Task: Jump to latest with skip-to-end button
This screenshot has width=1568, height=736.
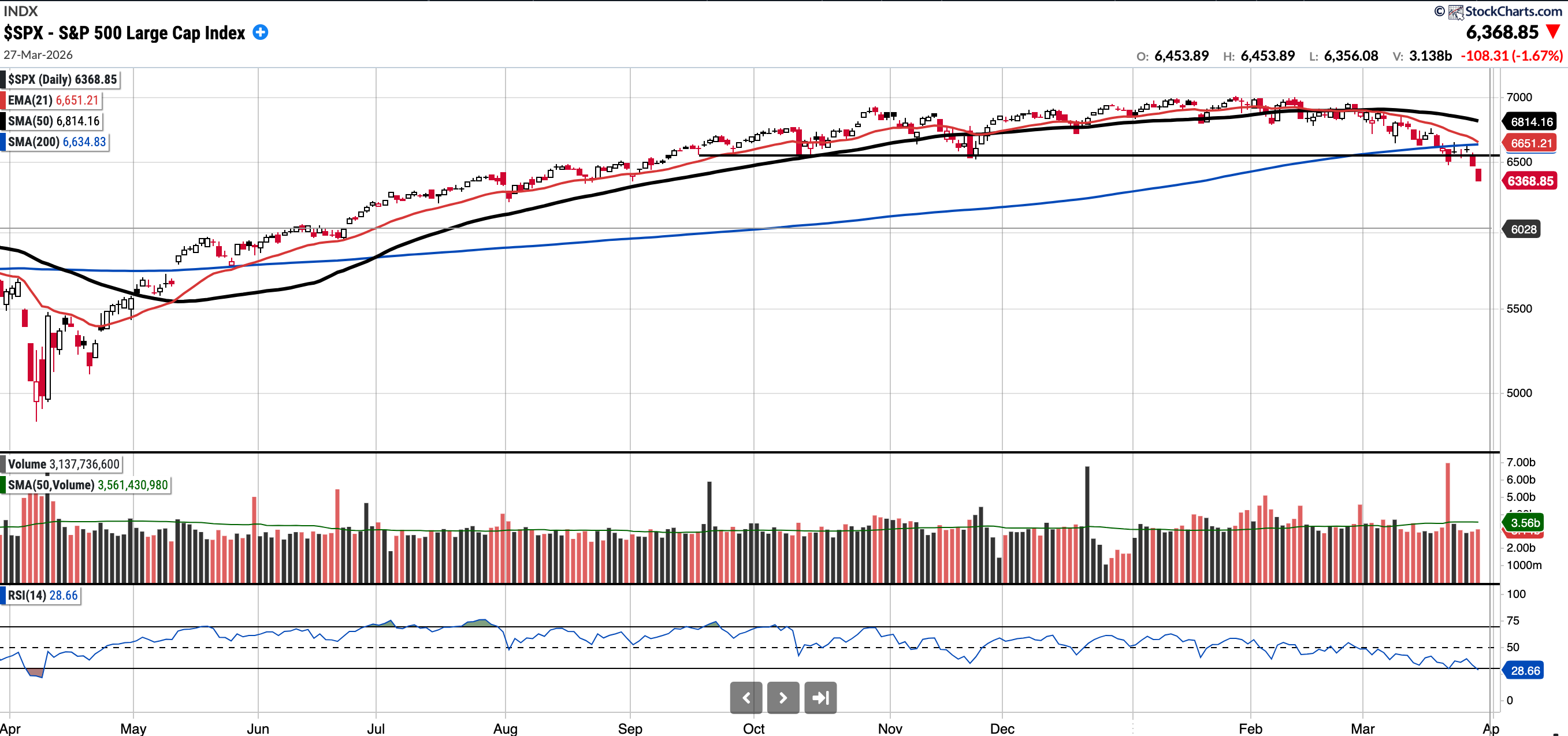Action: 820,698
